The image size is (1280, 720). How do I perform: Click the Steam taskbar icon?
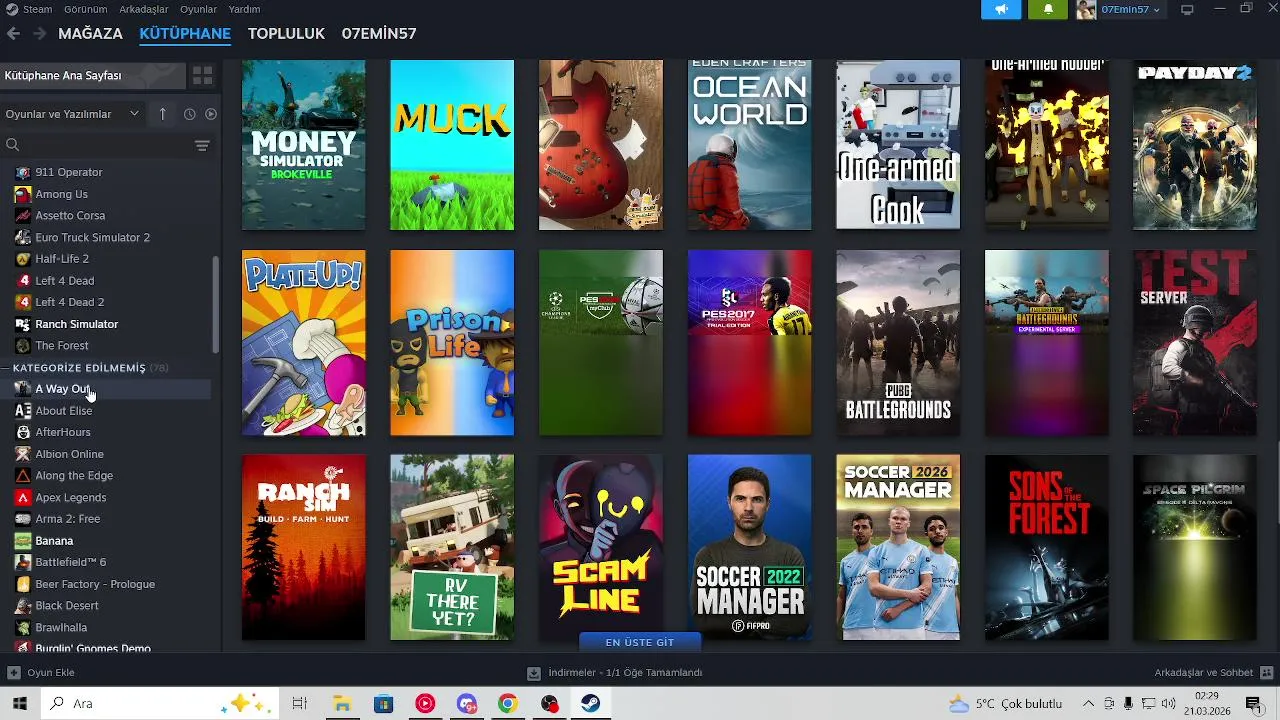pyautogui.click(x=590, y=704)
